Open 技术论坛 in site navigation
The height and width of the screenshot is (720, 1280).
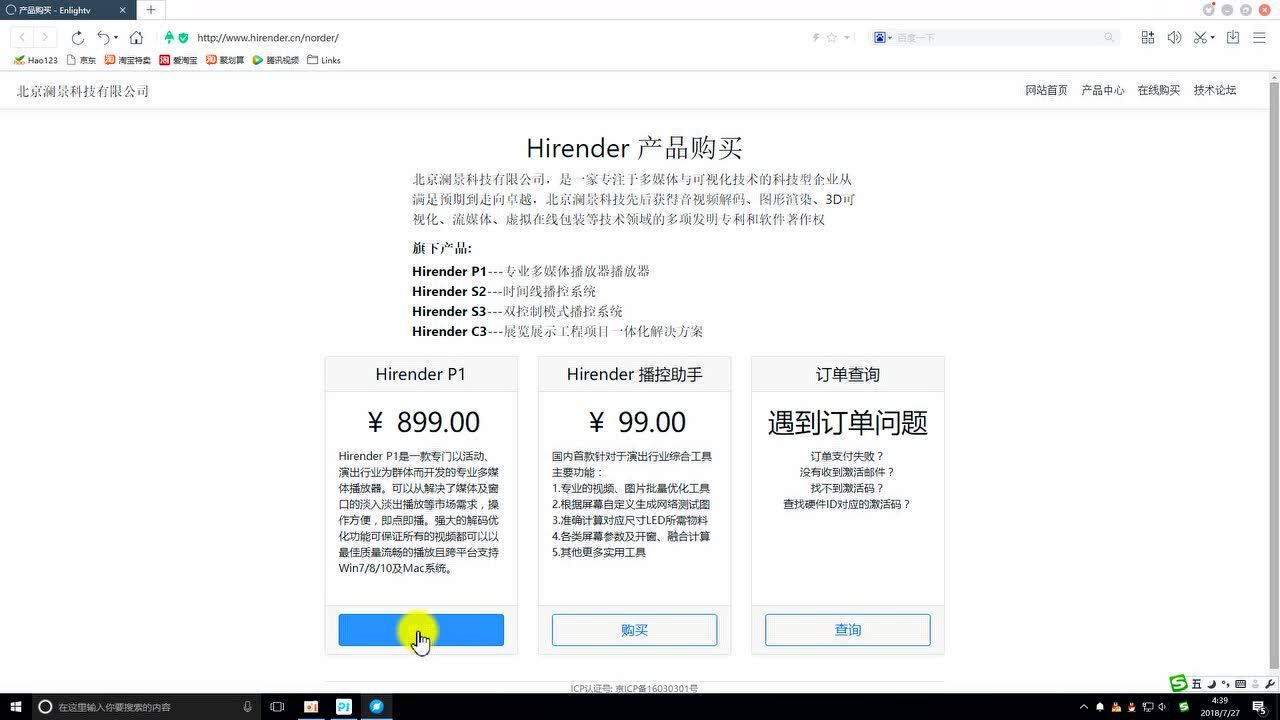pyautogui.click(x=1215, y=90)
